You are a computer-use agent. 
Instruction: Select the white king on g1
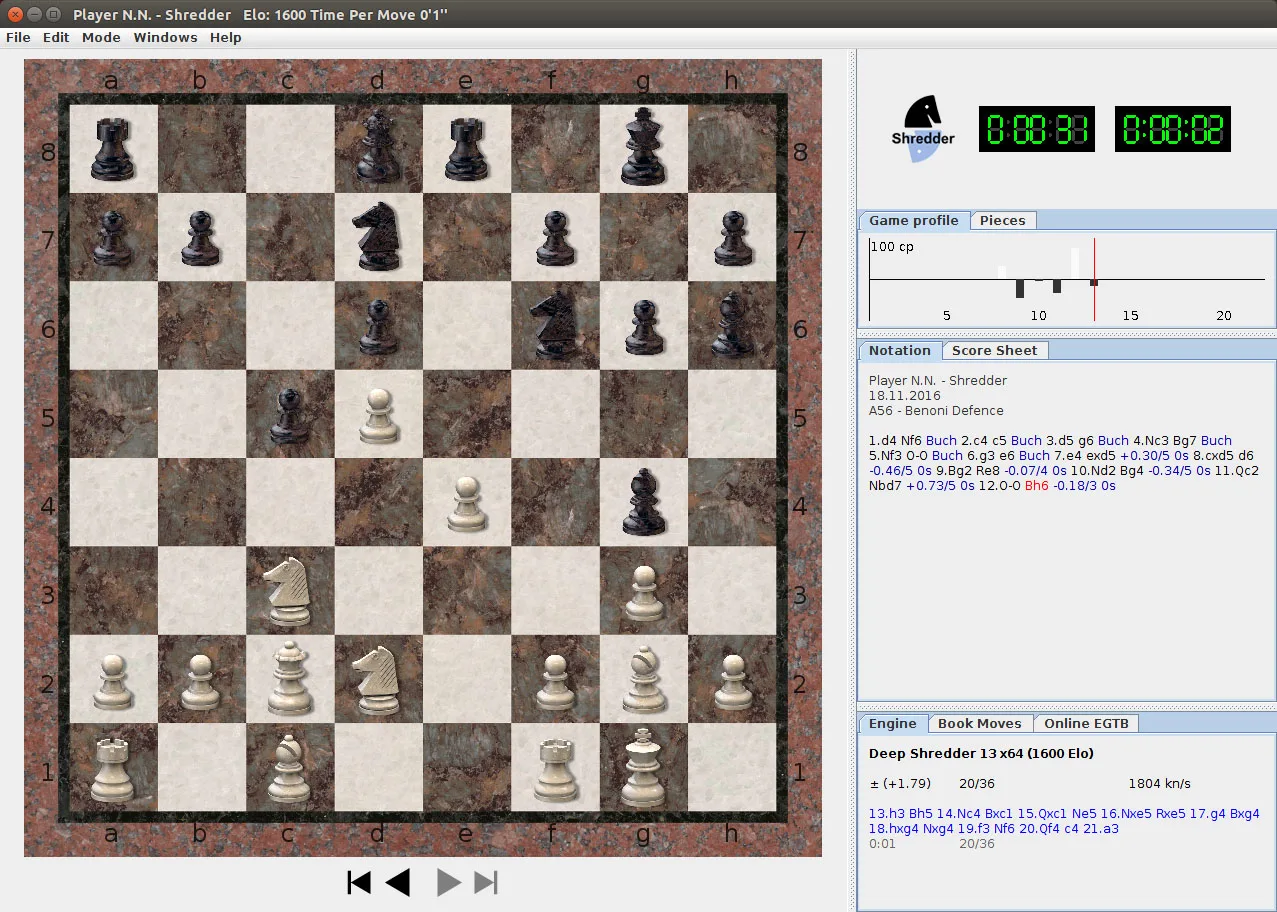(x=643, y=768)
